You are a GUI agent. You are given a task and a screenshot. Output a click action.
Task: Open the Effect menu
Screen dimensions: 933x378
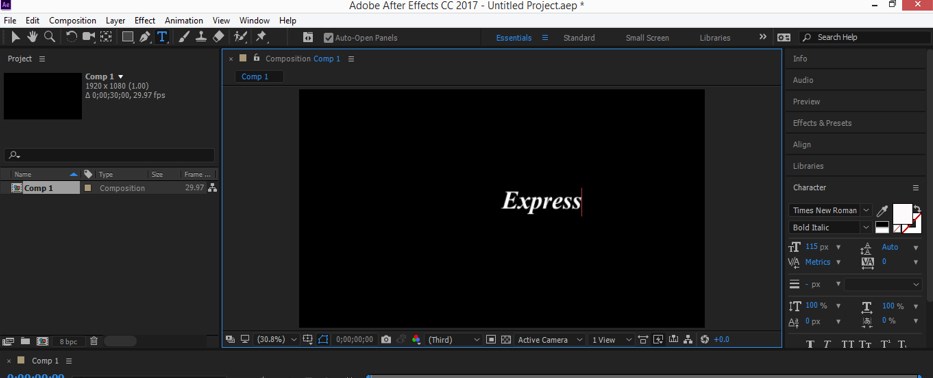(x=145, y=20)
